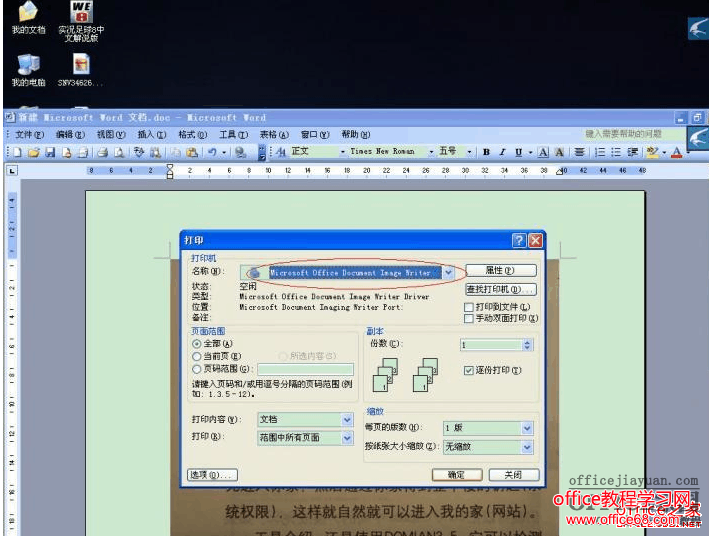709x536 pixels.
Task: Click the Character Shading A icon
Action: click(559, 152)
